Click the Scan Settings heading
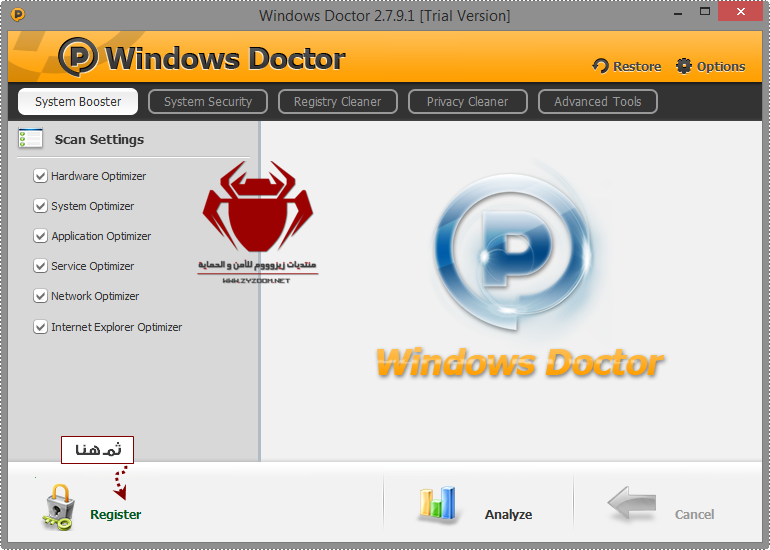 (99, 139)
